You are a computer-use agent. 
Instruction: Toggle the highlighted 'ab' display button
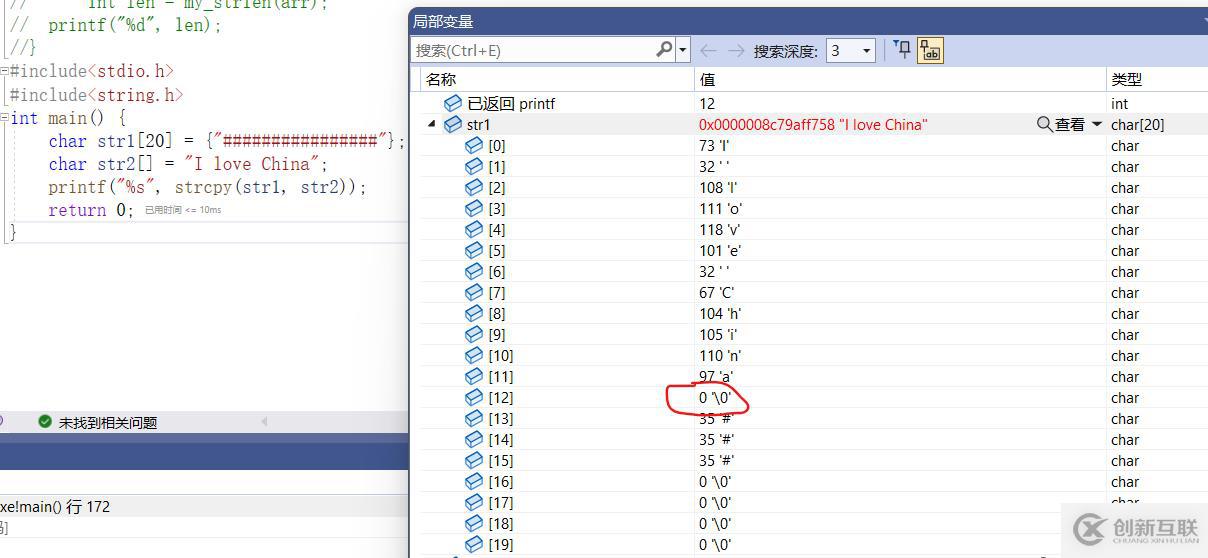931,50
